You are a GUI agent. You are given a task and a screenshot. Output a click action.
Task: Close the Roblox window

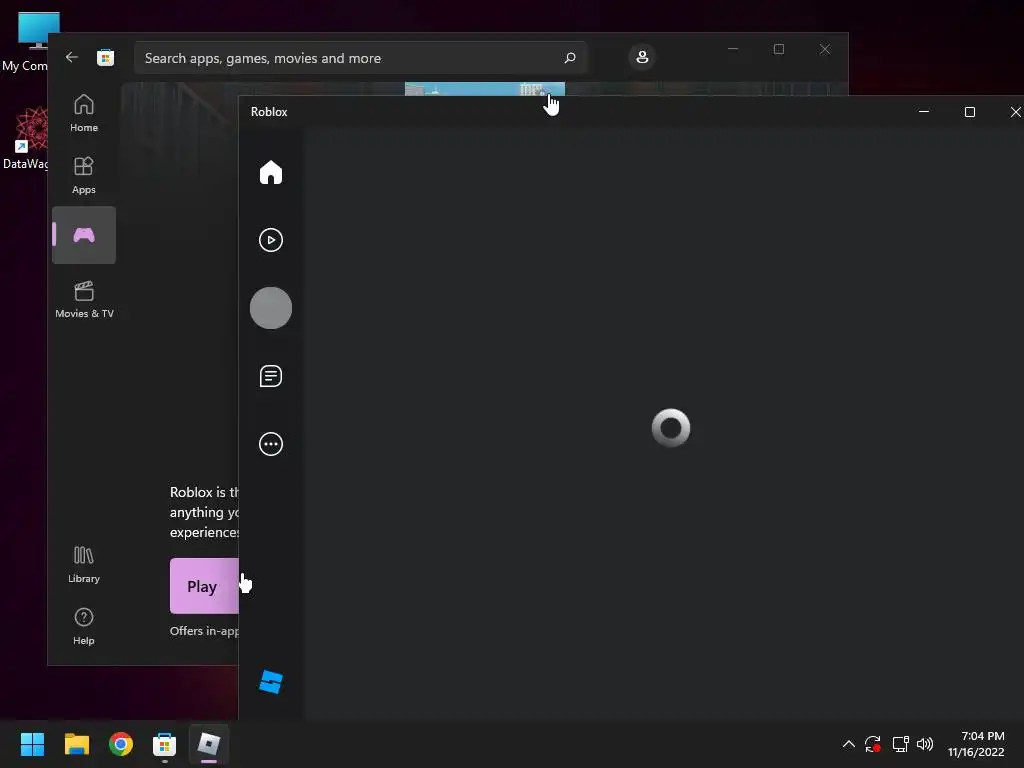click(1014, 112)
